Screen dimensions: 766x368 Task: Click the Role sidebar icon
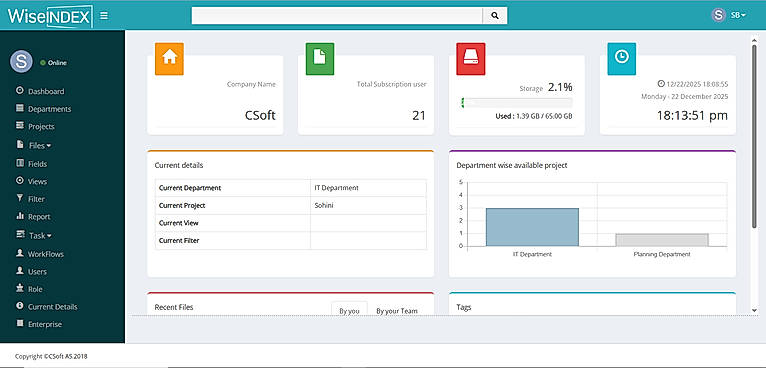pos(20,288)
